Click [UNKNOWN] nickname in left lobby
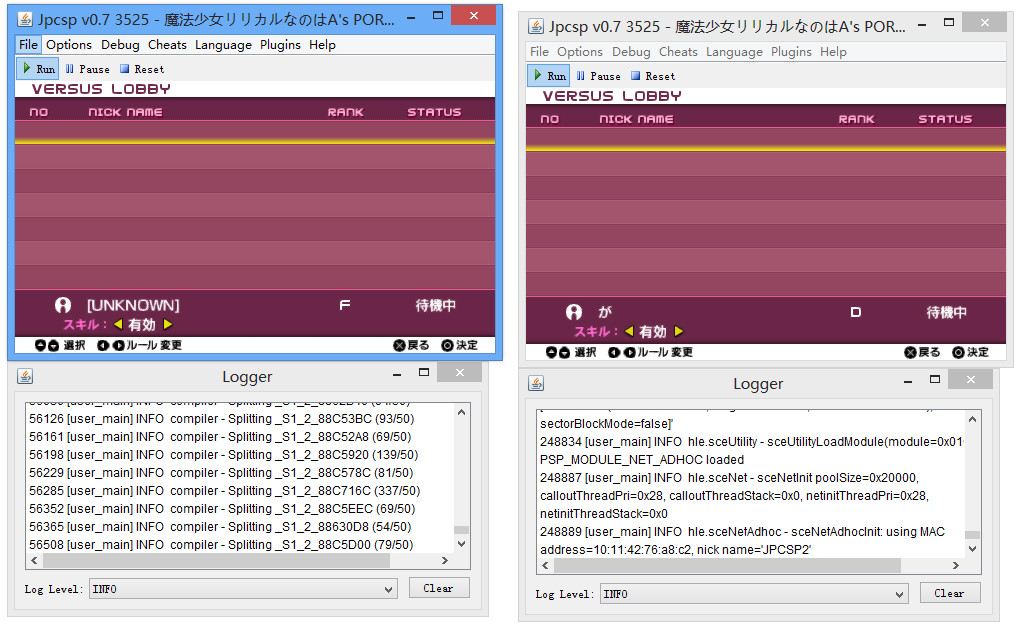Image resolution: width=1022 pixels, height=633 pixels. click(133, 305)
